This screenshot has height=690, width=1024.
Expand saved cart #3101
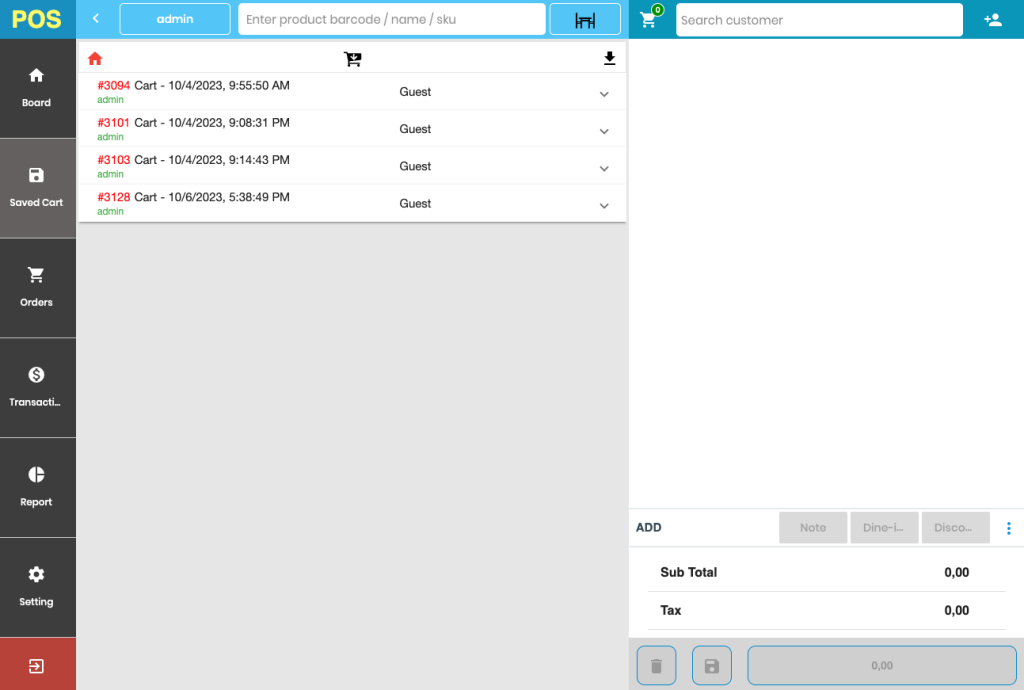coord(604,131)
